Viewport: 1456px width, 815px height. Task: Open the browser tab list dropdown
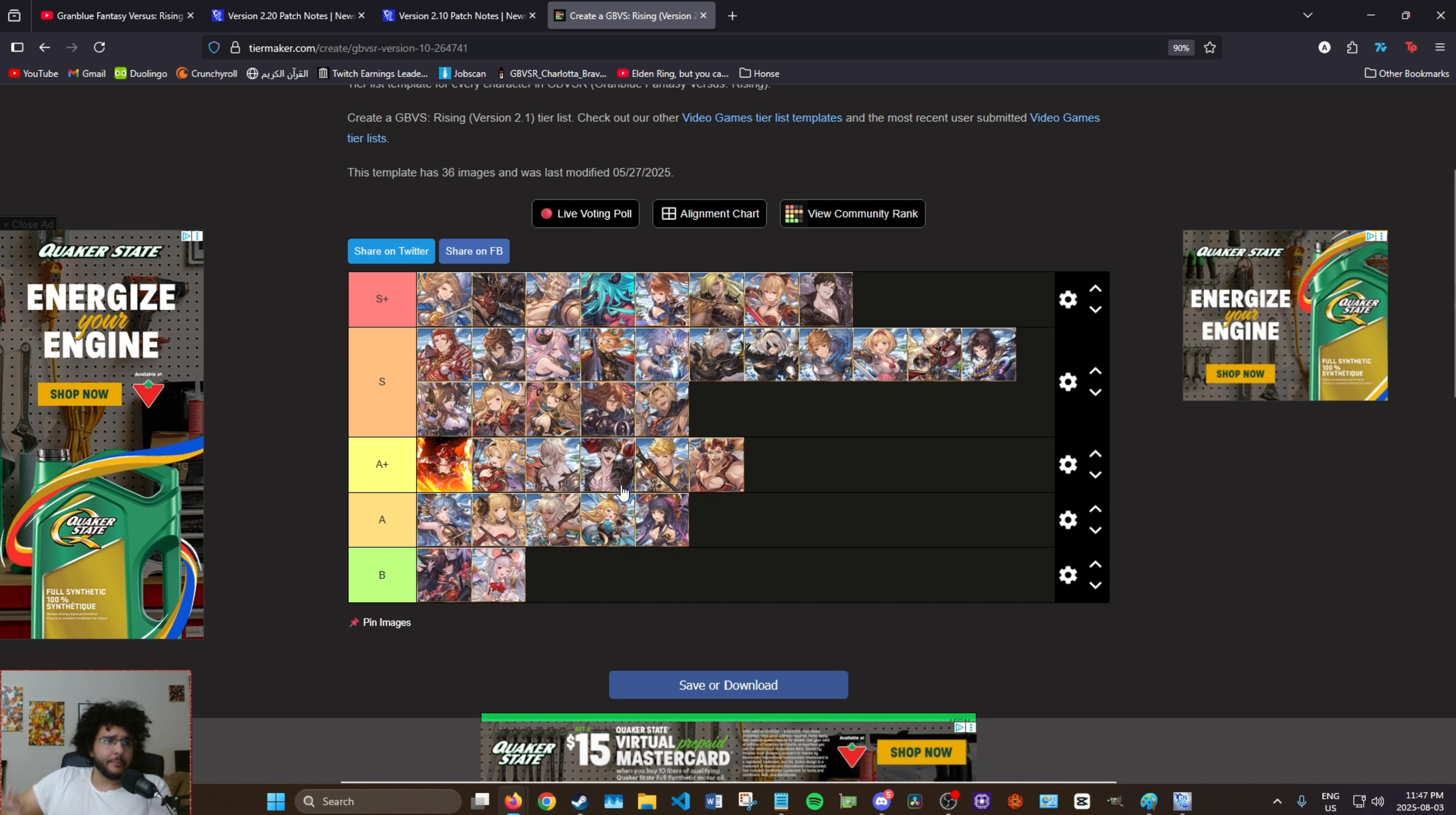[1307, 15]
